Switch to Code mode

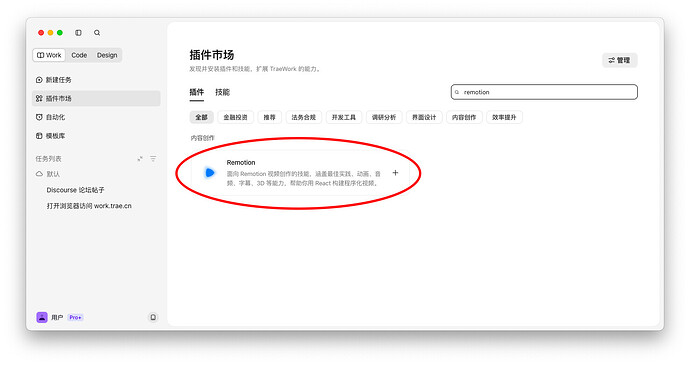click(x=79, y=55)
